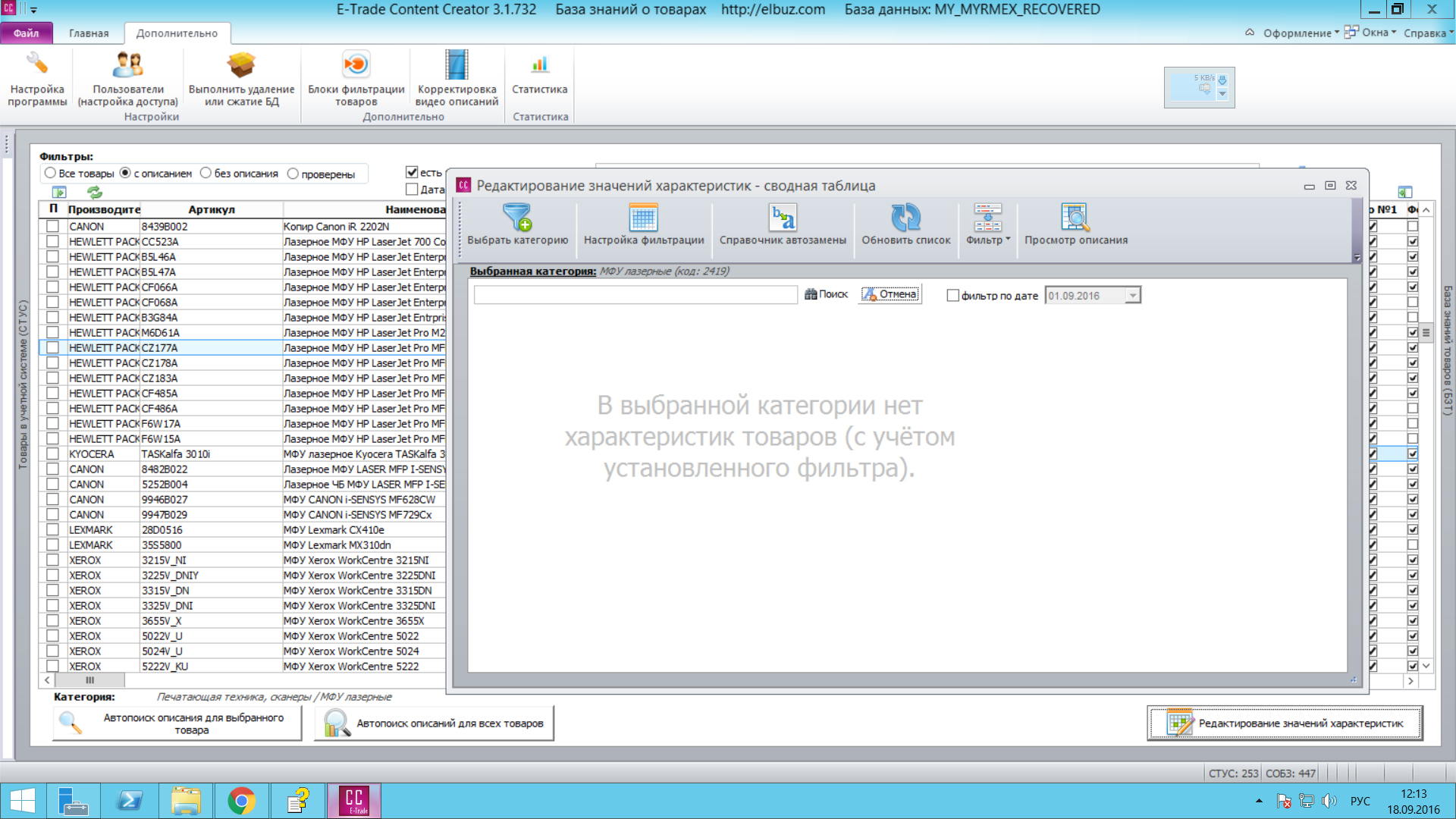Collapse the ribbon with the arrow beside Оформление
The height and width of the screenshot is (819, 1456).
(1249, 33)
